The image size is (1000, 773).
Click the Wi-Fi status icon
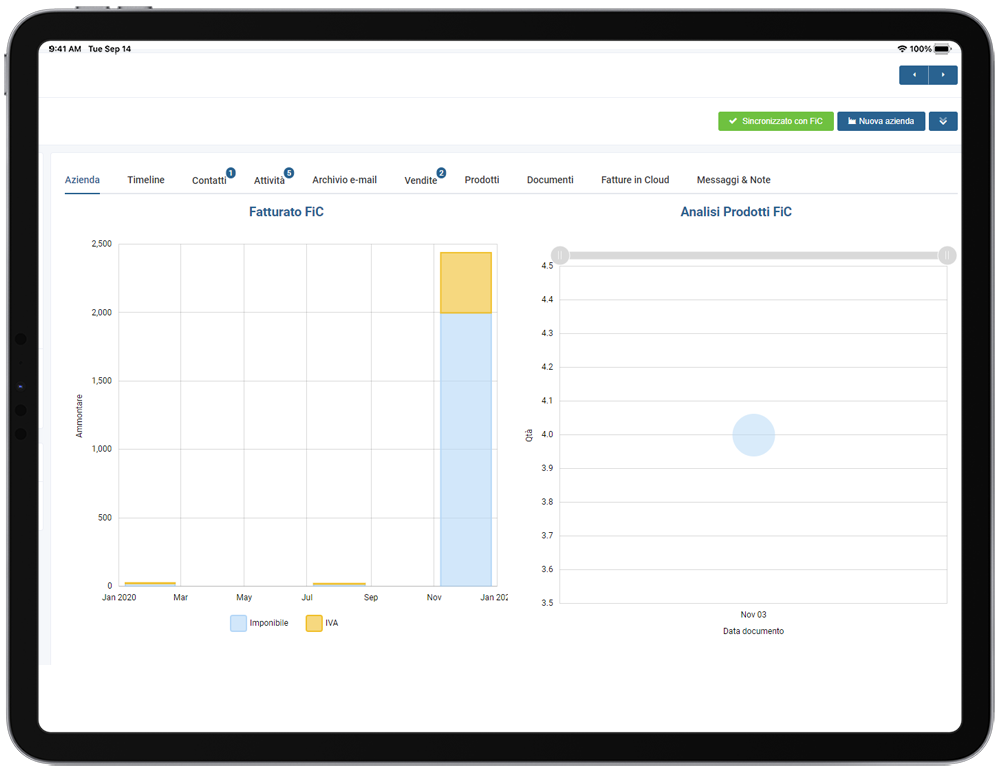coord(902,48)
